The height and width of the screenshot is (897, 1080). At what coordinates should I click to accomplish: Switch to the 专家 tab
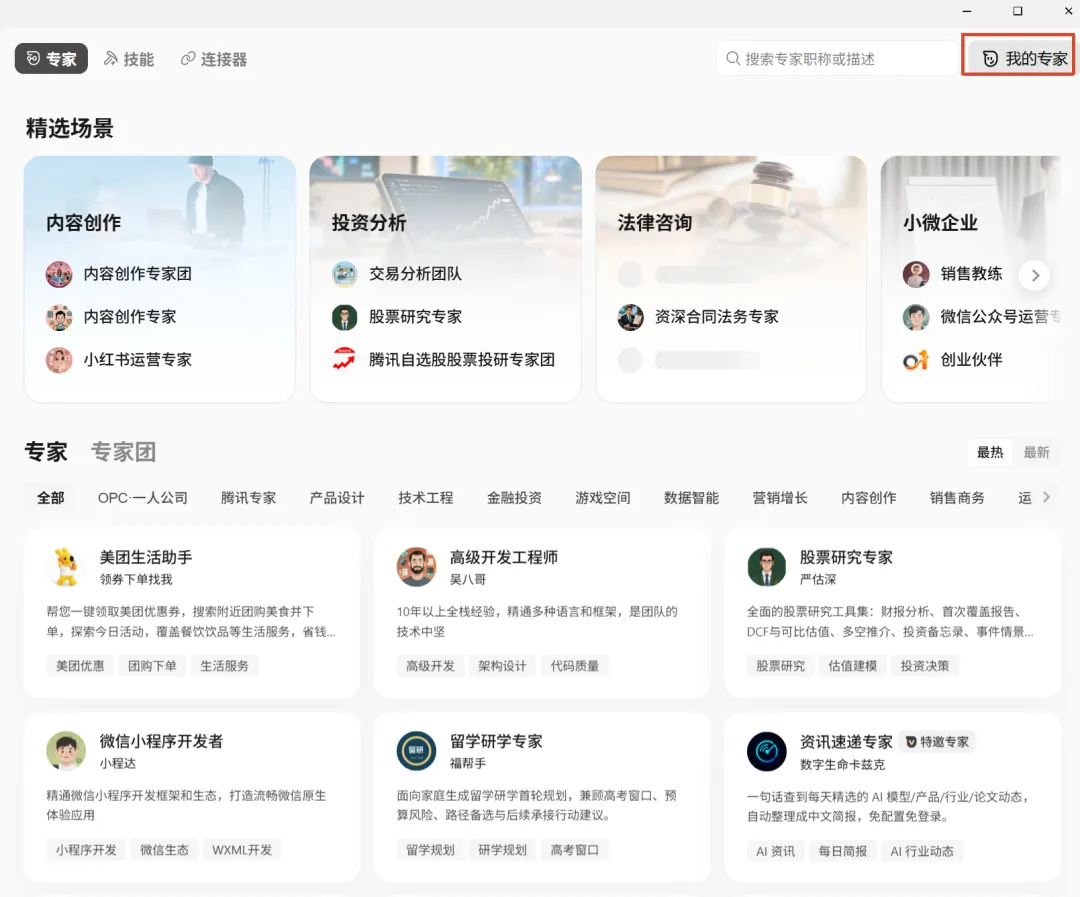(x=51, y=59)
